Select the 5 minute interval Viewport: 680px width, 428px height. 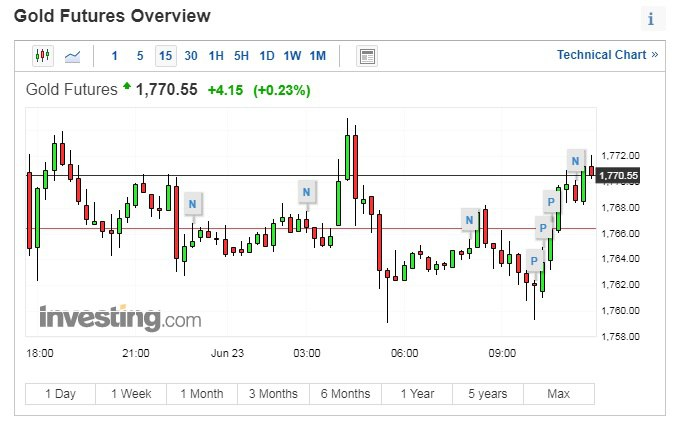pyautogui.click(x=140, y=56)
